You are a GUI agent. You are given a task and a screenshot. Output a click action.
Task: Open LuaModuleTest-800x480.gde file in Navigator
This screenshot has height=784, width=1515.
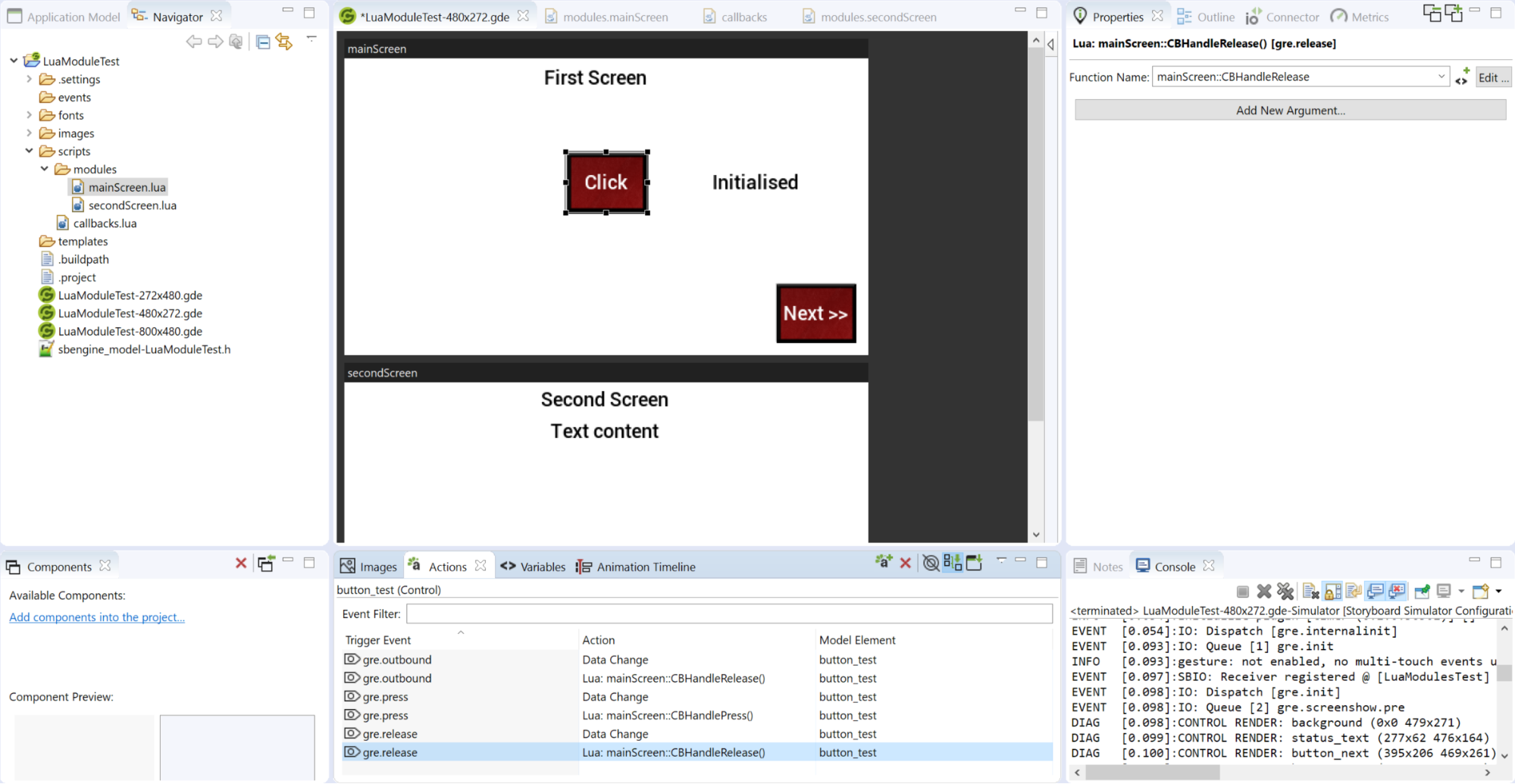coord(130,331)
